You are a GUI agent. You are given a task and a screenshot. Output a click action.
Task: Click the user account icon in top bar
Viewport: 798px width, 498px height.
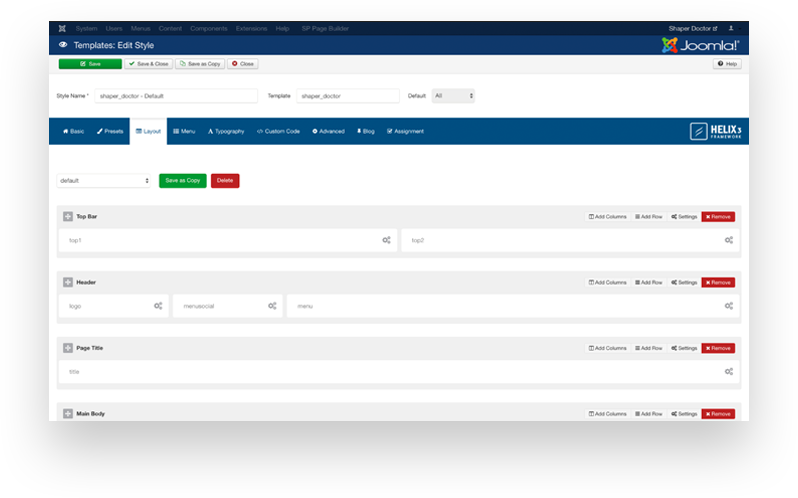pyautogui.click(x=731, y=28)
